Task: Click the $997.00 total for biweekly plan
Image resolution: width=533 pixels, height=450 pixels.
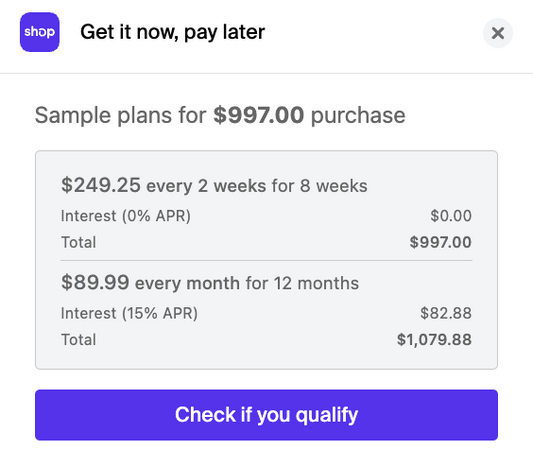Action: tap(441, 242)
